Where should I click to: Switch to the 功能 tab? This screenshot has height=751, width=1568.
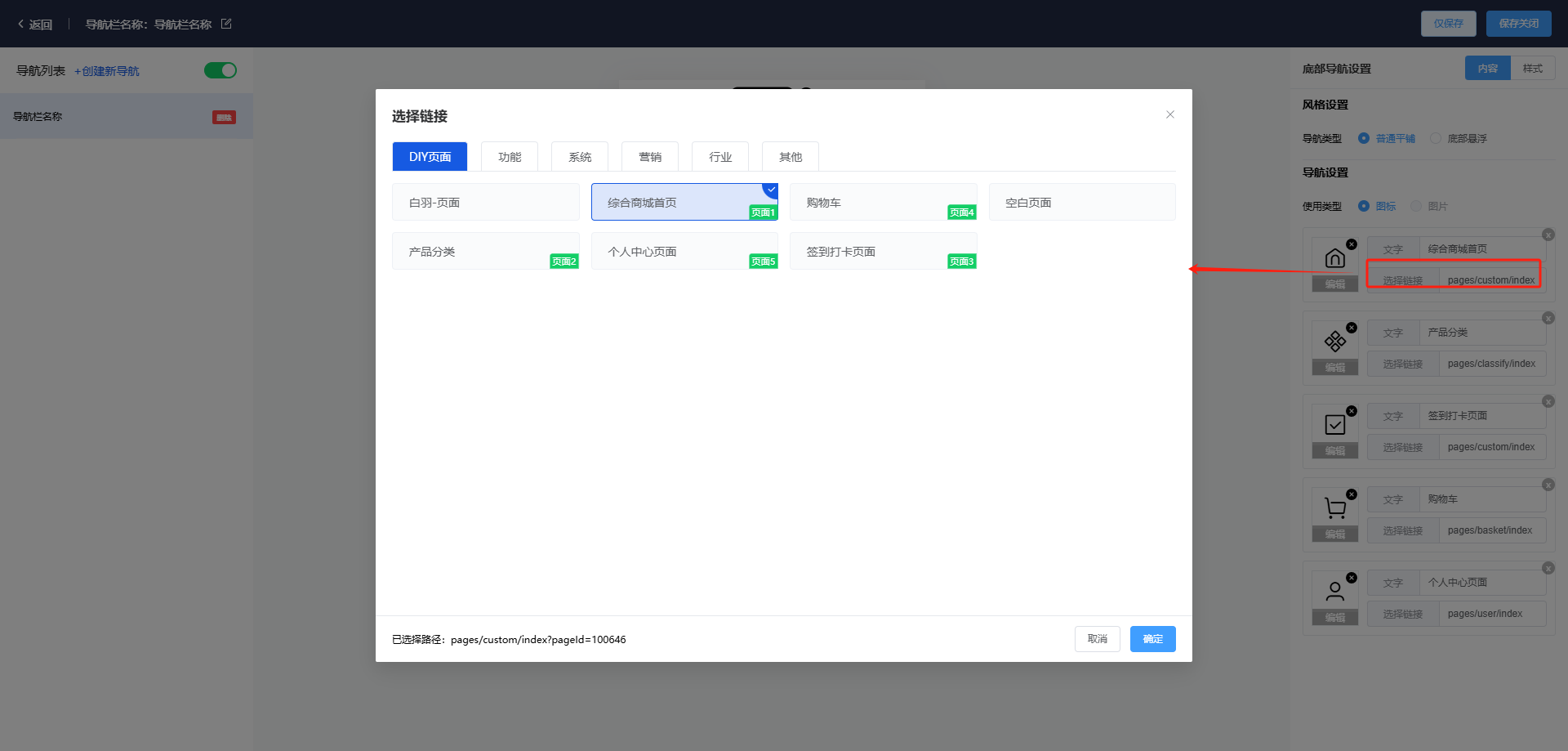click(509, 157)
